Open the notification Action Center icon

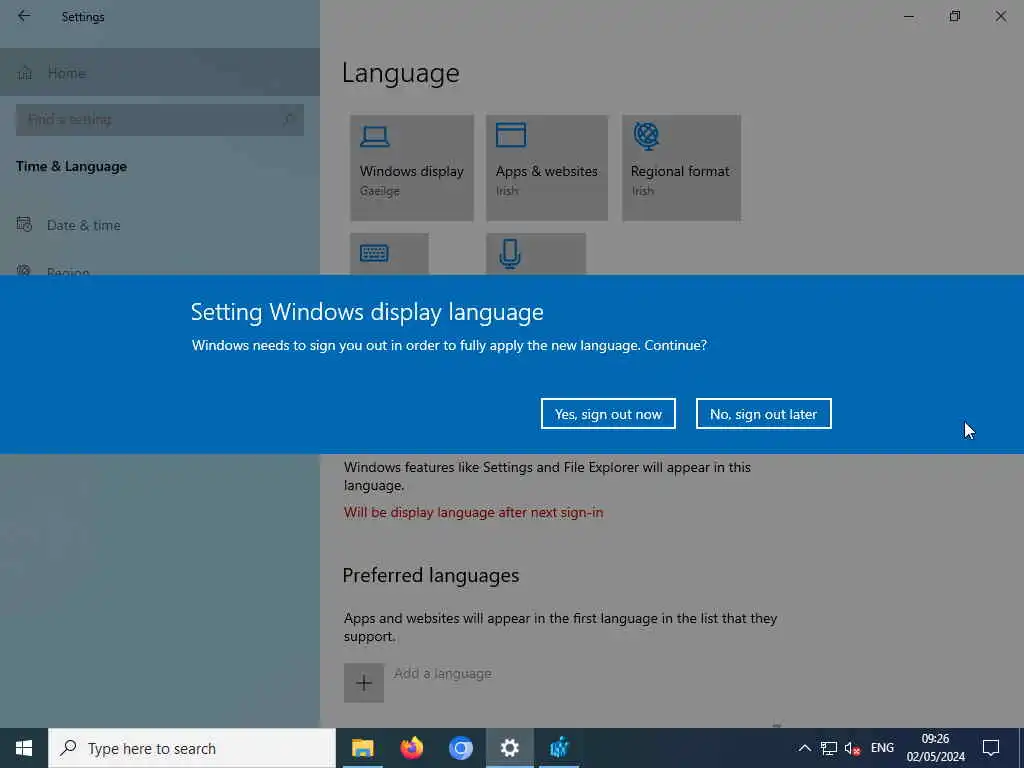[x=991, y=748]
